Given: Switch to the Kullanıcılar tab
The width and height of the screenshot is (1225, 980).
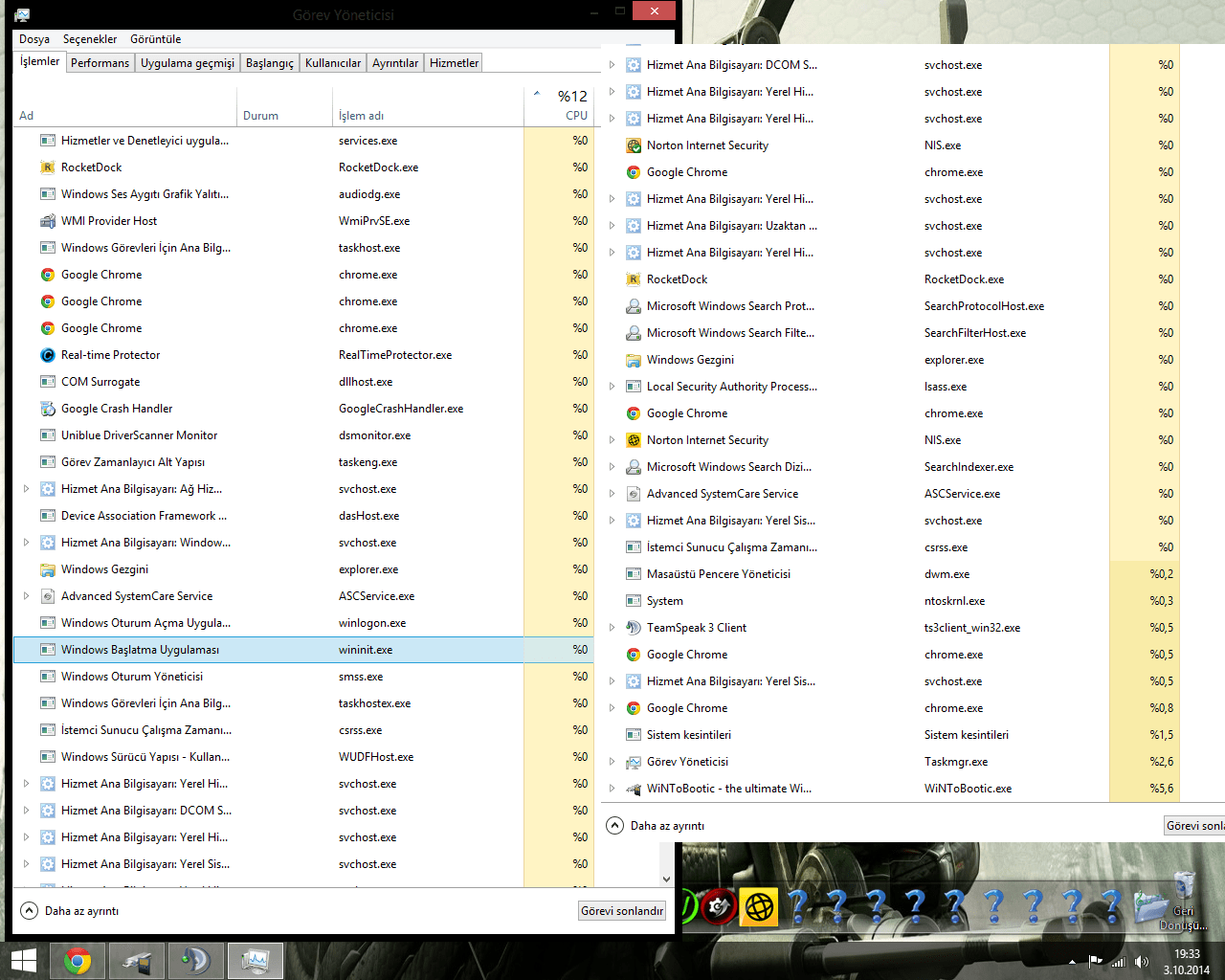Looking at the screenshot, I should [x=333, y=63].
